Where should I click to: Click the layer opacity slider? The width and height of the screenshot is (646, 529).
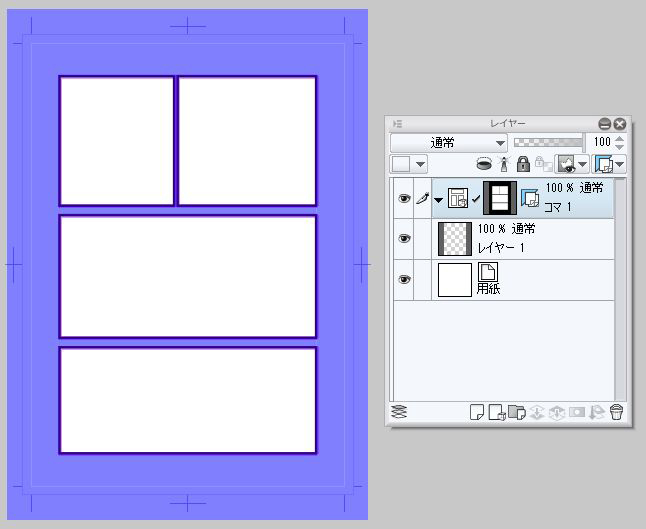pos(548,143)
